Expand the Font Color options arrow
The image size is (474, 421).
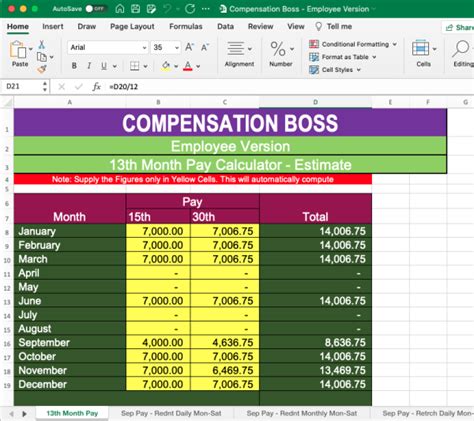coord(198,66)
